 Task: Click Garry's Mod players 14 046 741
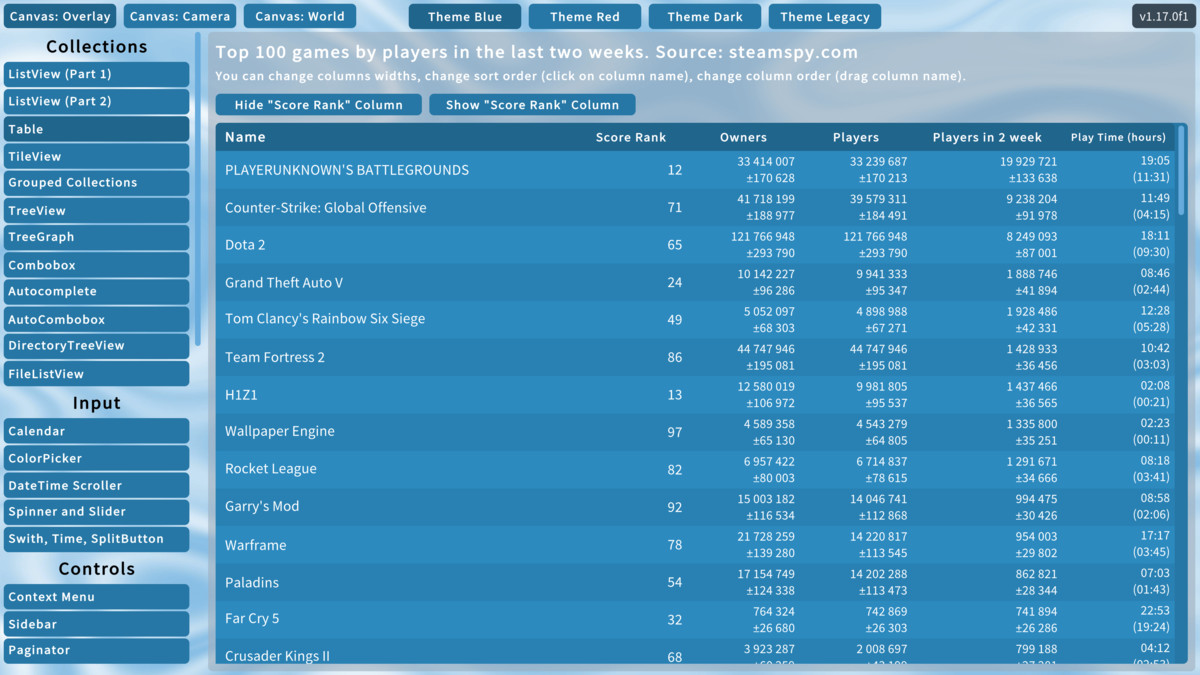coord(879,499)
